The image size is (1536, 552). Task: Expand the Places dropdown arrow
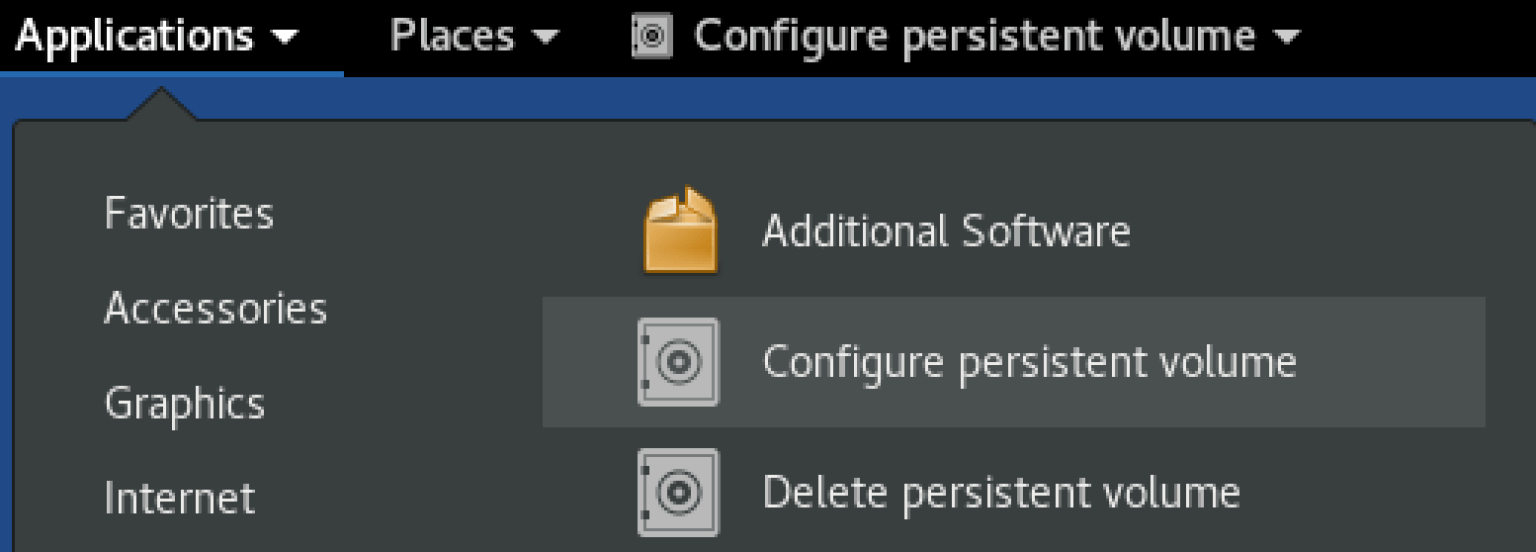click(545, 38)
